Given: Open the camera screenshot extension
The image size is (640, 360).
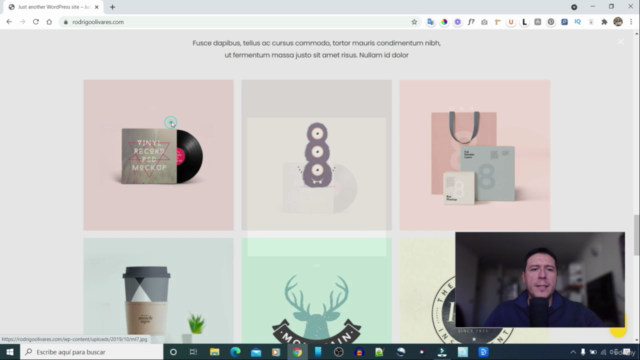Looking at the screenshot, I should pos(484,22).
